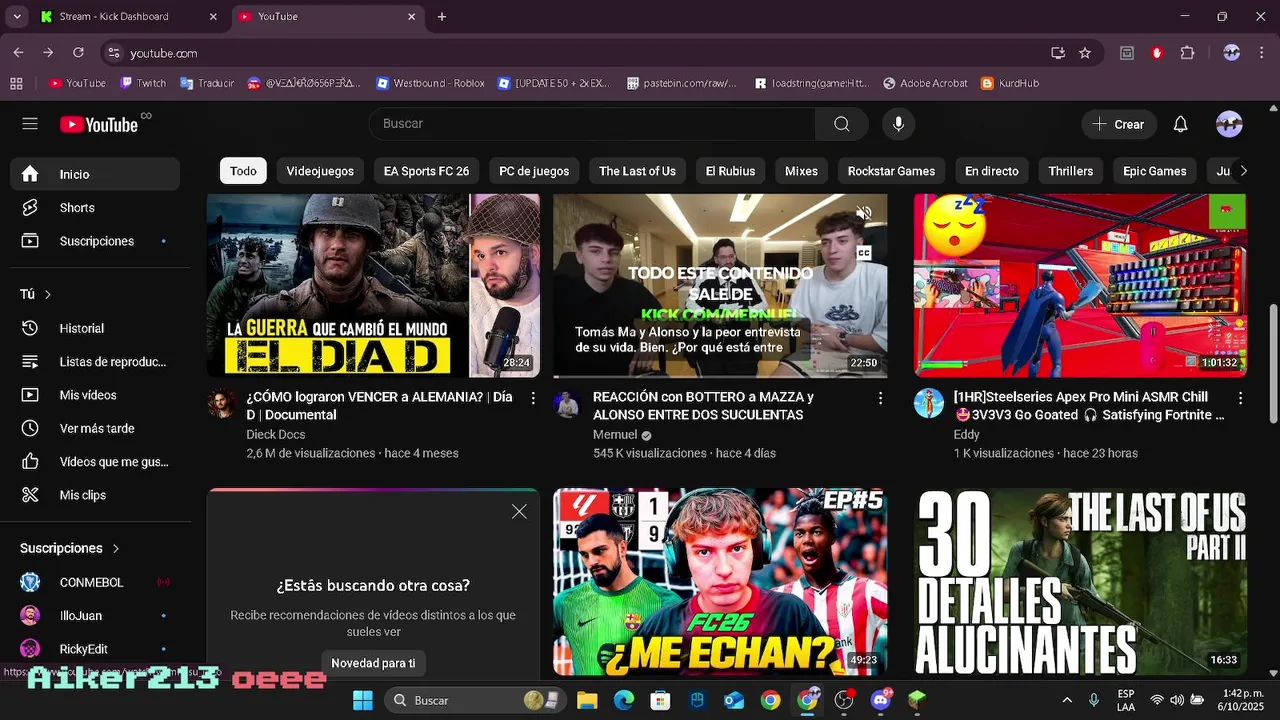Image resolution: width=1280 pixels, height=720 pixels.
Task: Click the search magnifier button
Action: coord(842,124)
